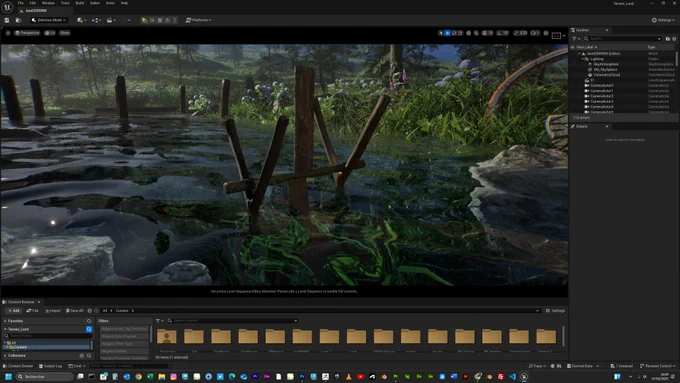Choose the highlighted Translate gizmo tool
Image resolution: width=680 pixels, height=383 pixels.
[x=448, y=33]
